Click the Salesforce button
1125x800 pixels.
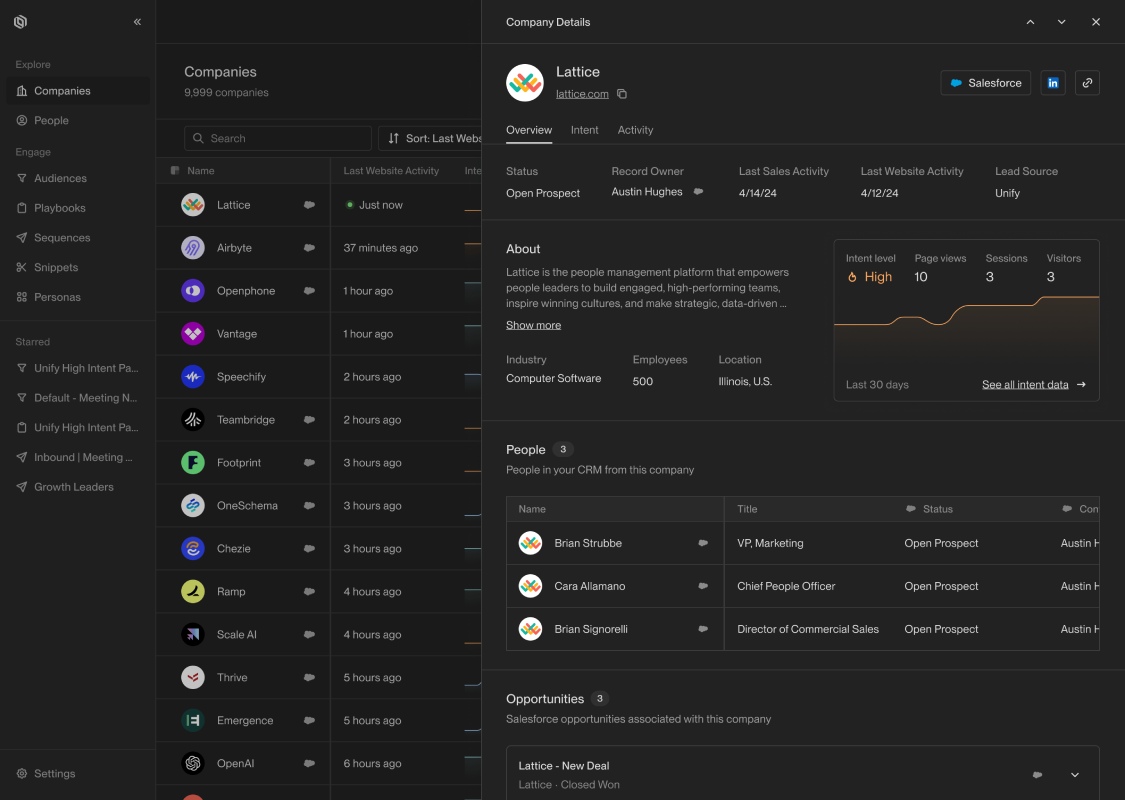coord(985,83)
